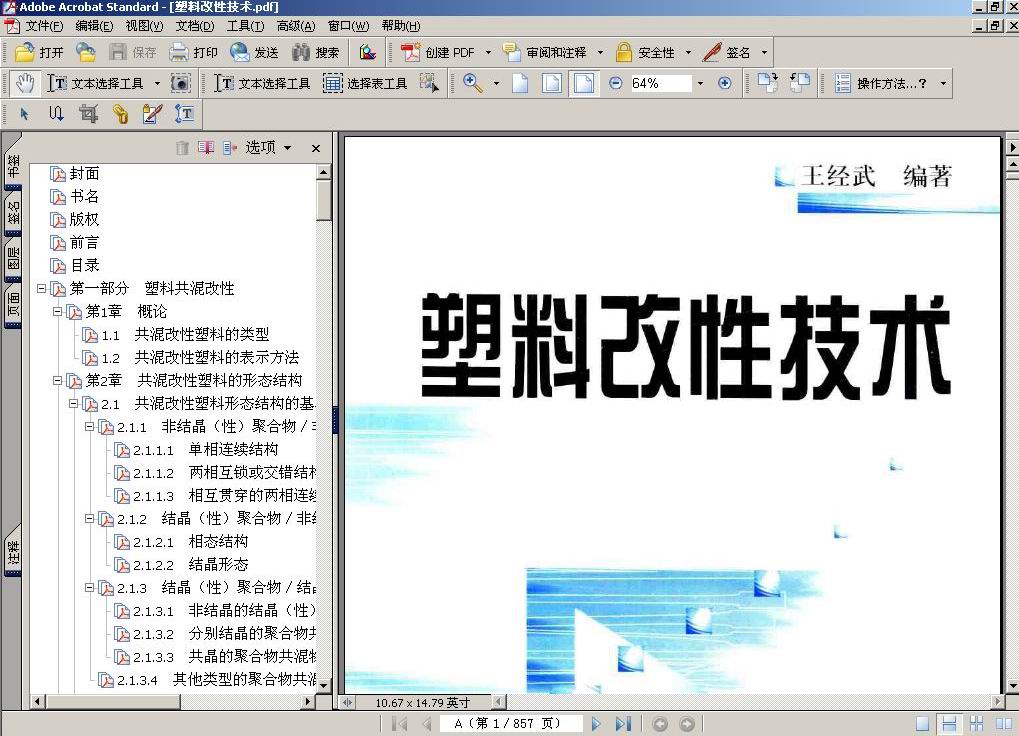Open the text selection tool dropdown arrow
Screen dimensions: 1019x736
point(157,83)
